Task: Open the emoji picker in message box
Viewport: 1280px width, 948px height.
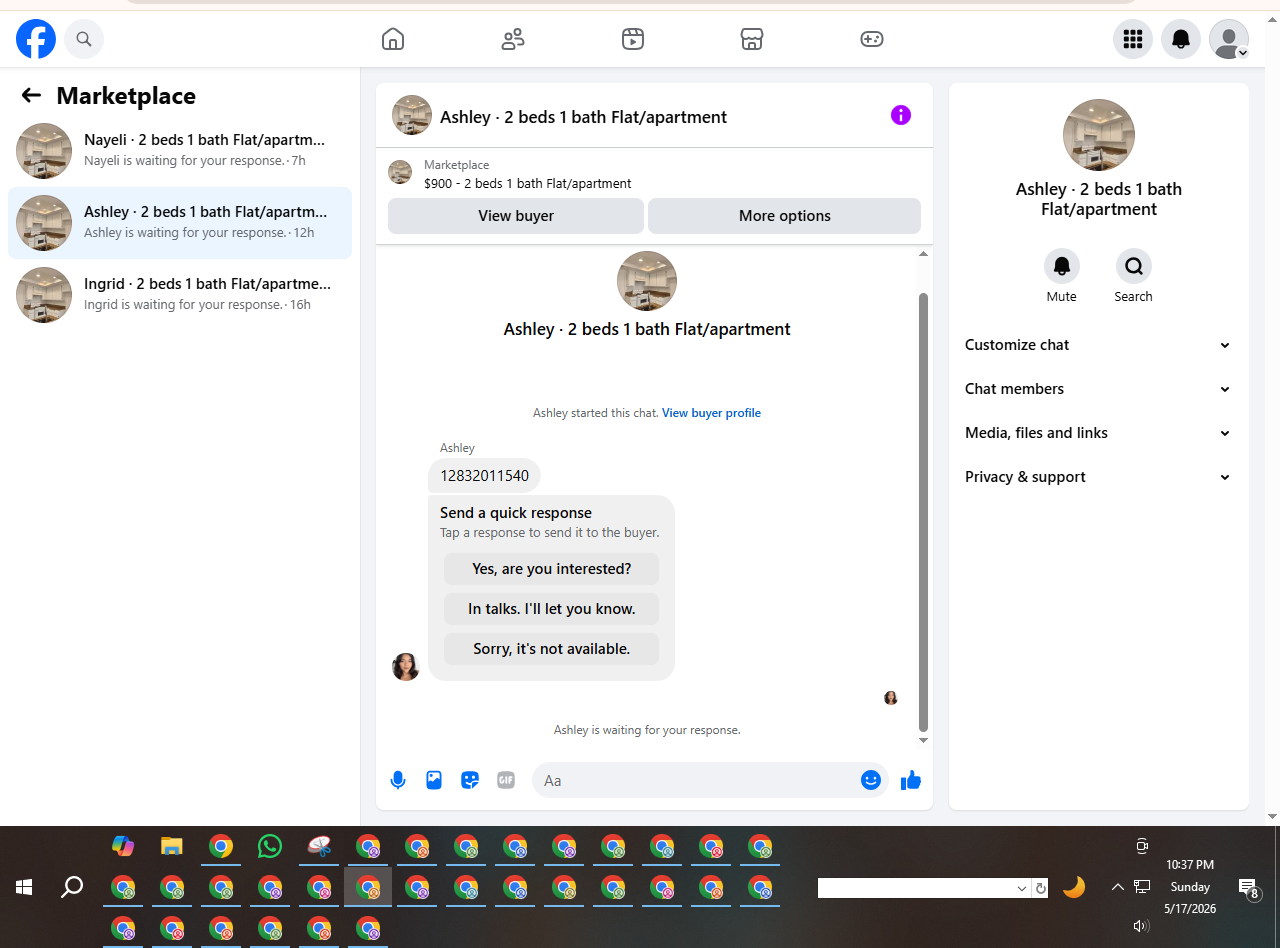Action: (x=871, y=780)
